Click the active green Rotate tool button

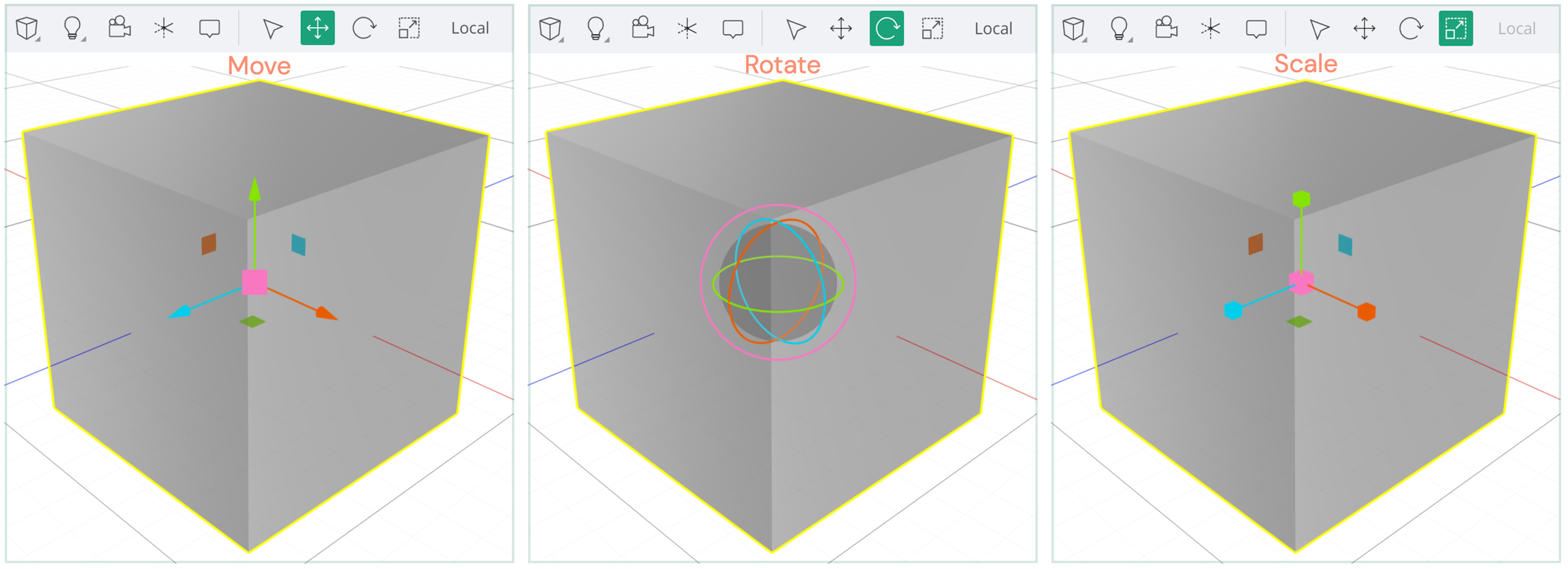click(x=886, y=29)
